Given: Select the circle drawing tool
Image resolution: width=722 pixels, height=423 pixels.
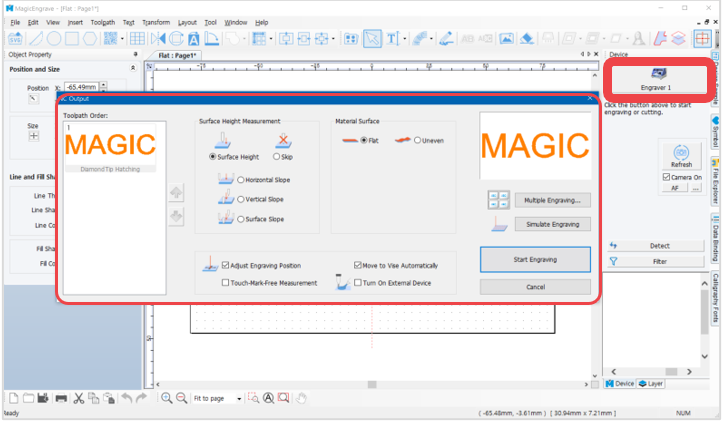Looking at the screenshot, I should point(54,39).
